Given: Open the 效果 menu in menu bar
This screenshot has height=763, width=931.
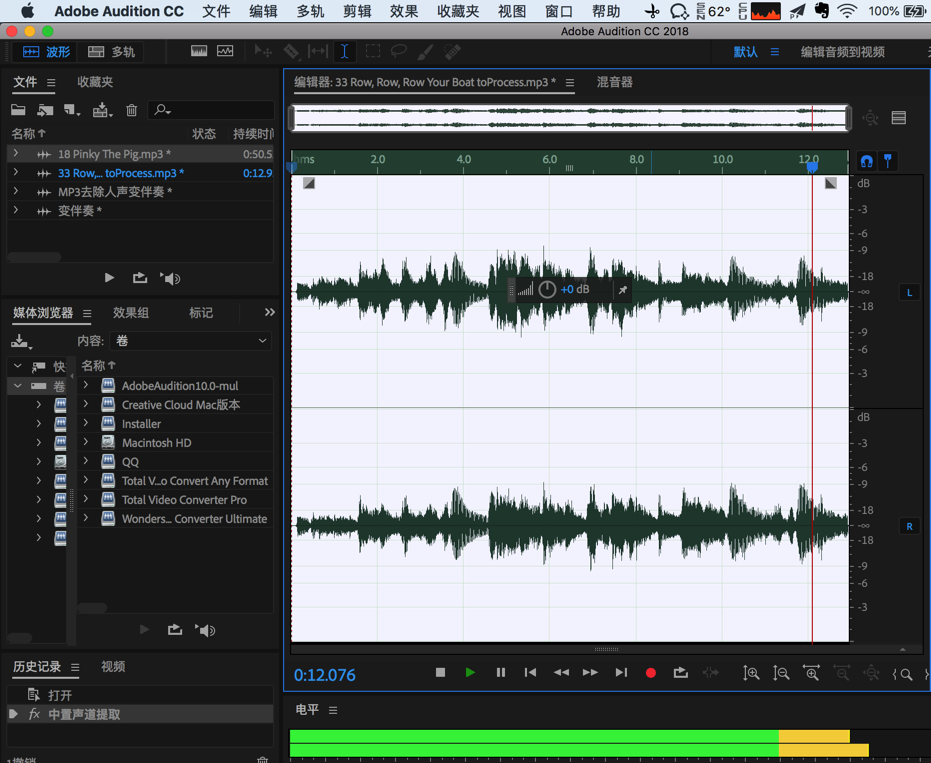Looking at the screenshot, I should 404,12.
